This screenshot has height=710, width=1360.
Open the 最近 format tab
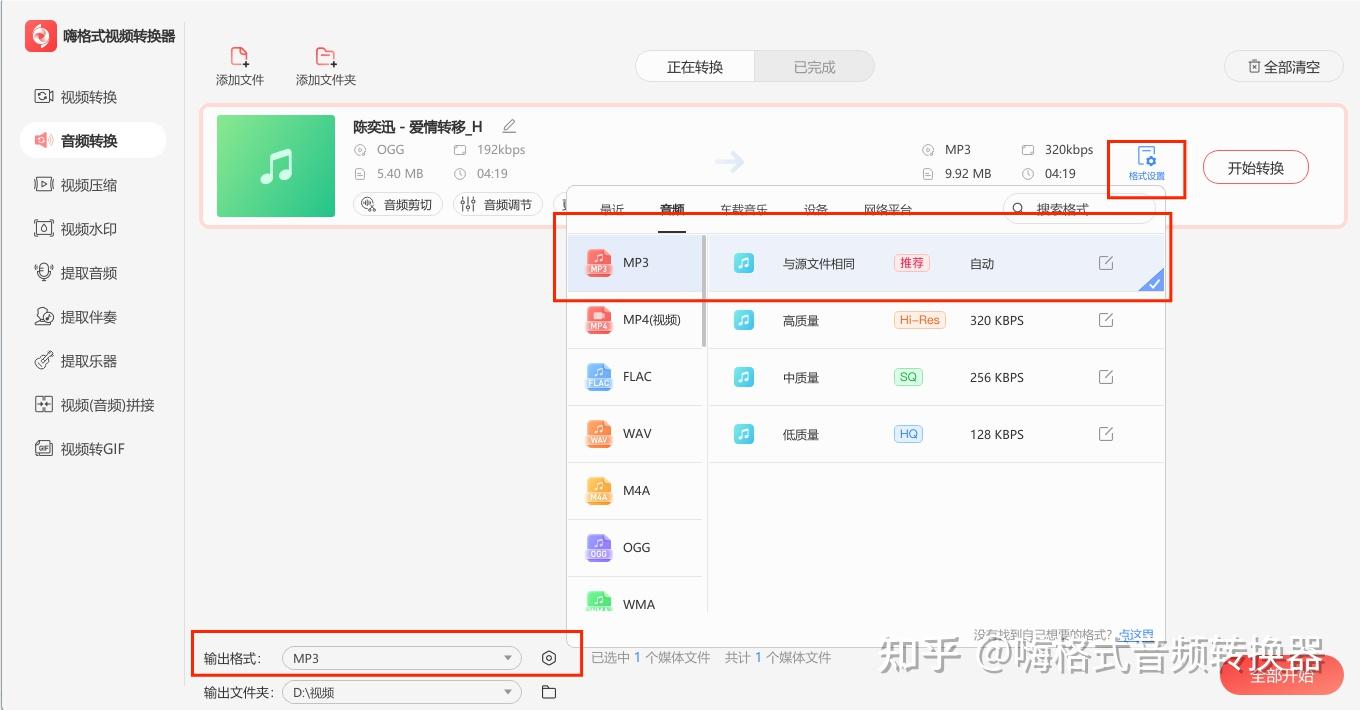click(x=612, y=210)
